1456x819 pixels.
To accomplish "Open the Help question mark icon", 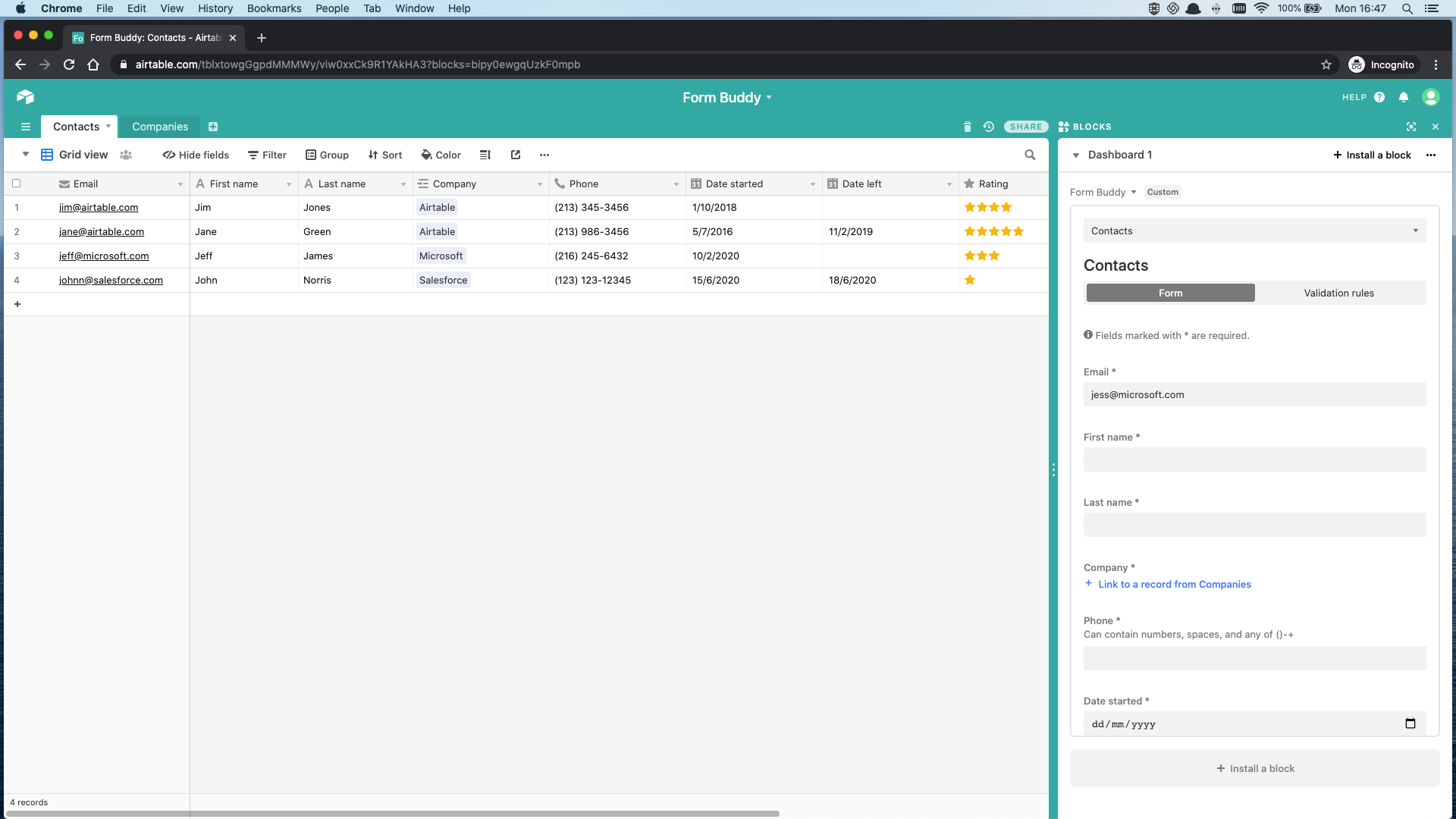I will tap(1379, 97).
